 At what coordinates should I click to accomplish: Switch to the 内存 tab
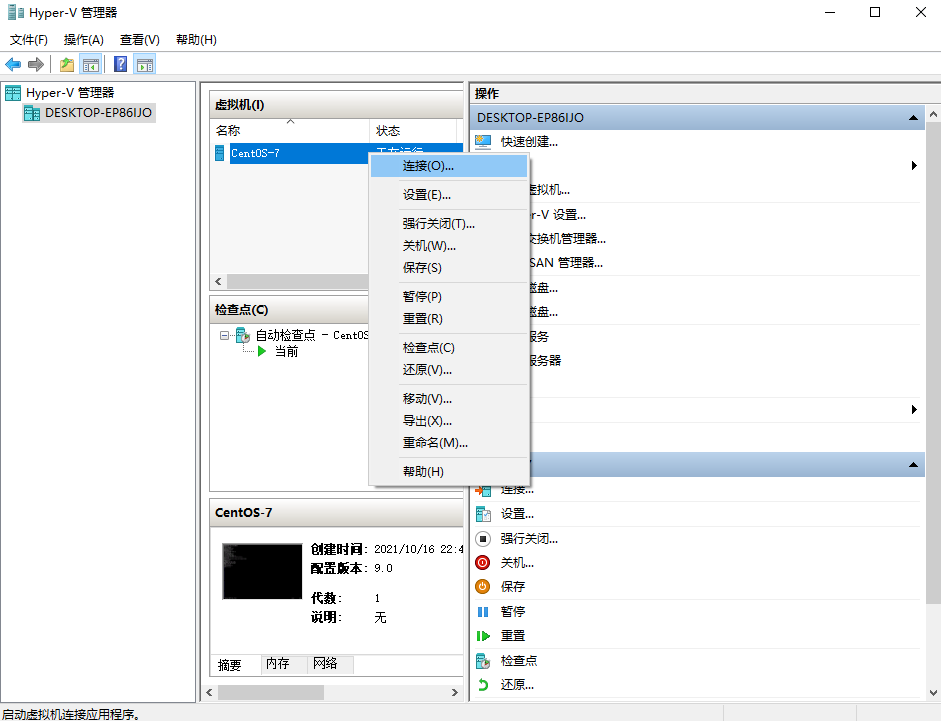[x=284, y=664]
